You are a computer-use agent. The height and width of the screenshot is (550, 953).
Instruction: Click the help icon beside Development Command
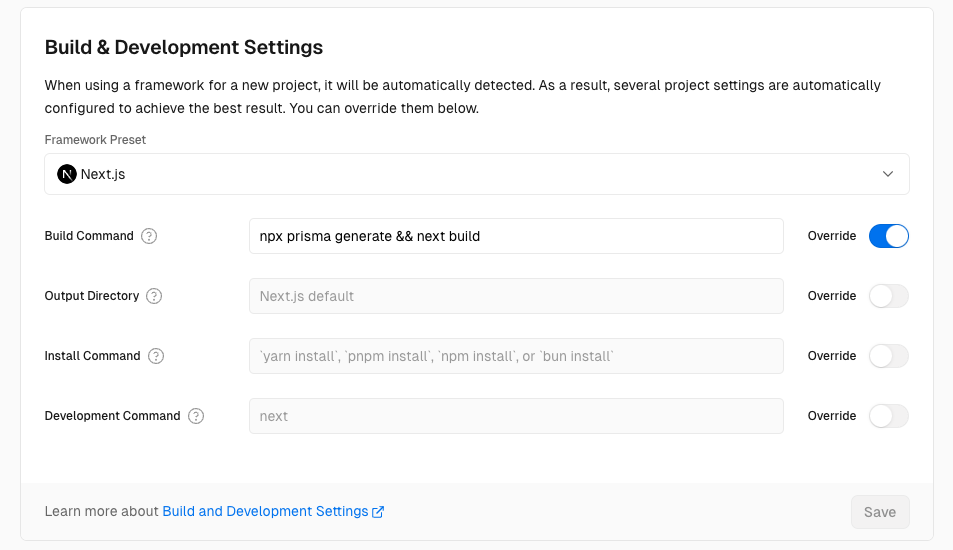pyautogui.click(x=196, y=416)
